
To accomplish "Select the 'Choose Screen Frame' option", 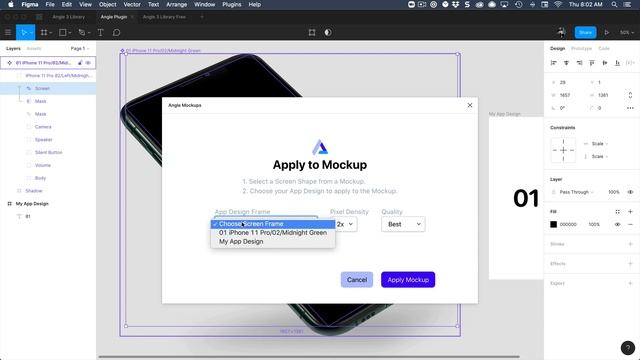I will [x=273, y=224].
